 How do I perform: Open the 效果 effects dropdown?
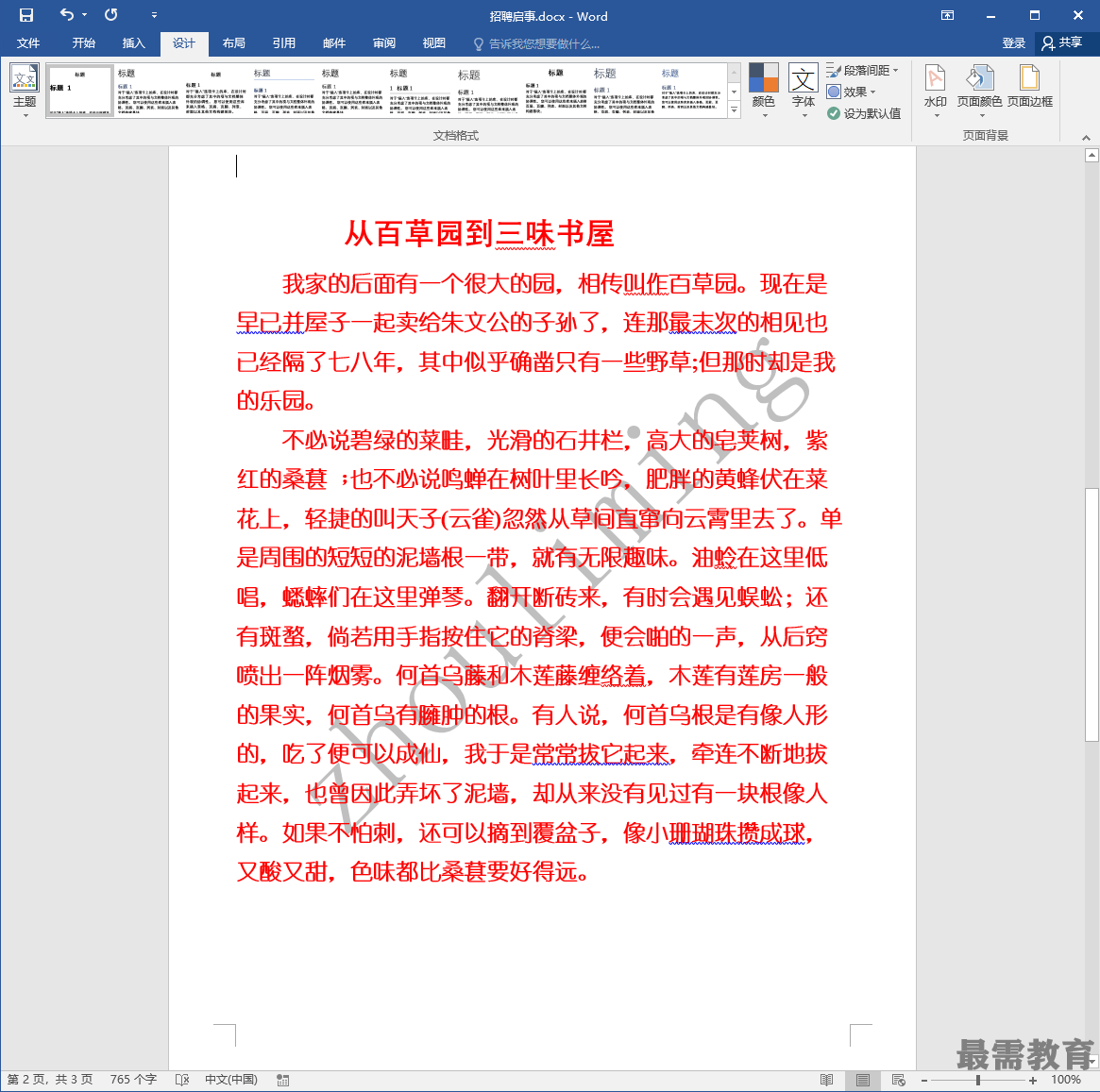(852, 92)
